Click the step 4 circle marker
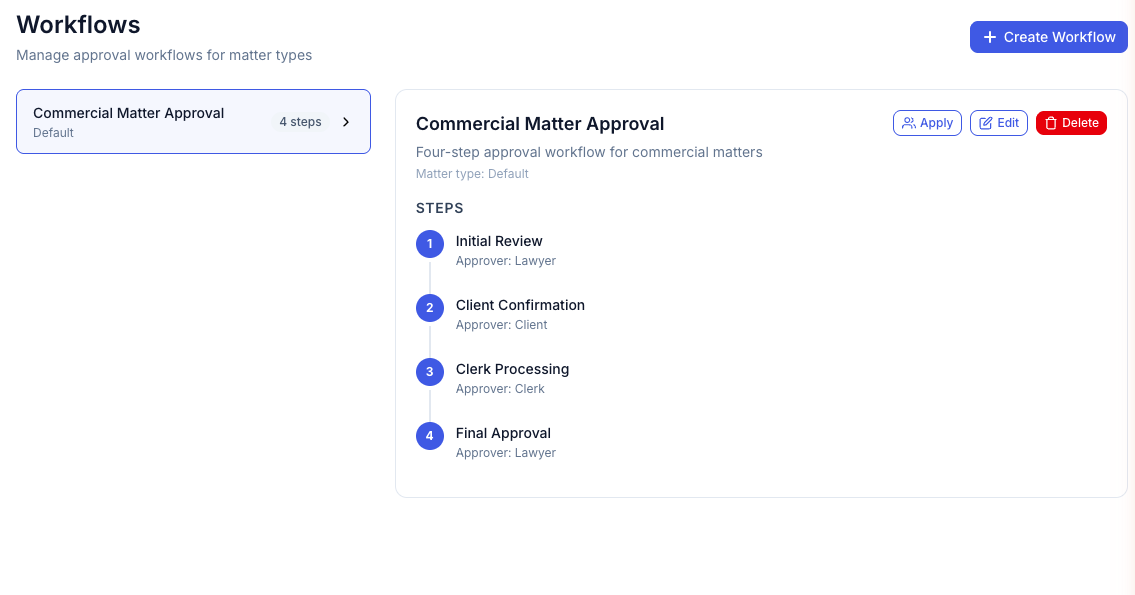This screenshot has height=595, width=1135. click(430, 436)
